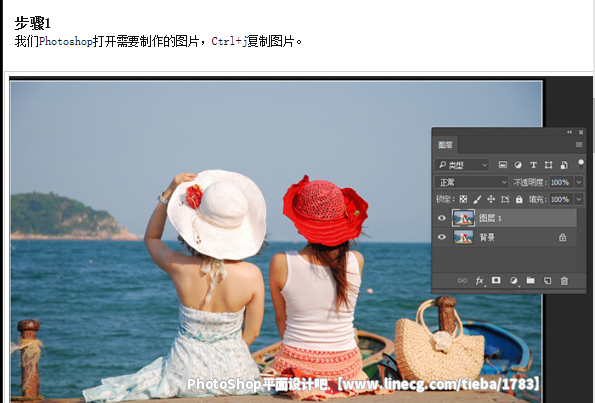Filter layers by adjustment layers
This screenshot has height=403, width=595.
518,165
